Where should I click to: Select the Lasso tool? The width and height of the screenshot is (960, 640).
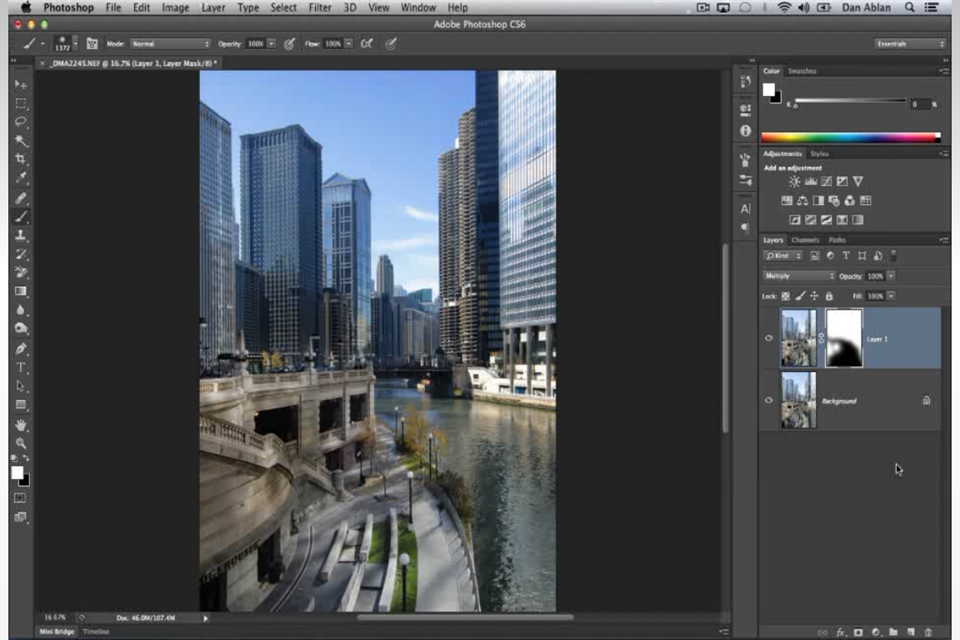(21, 122)
